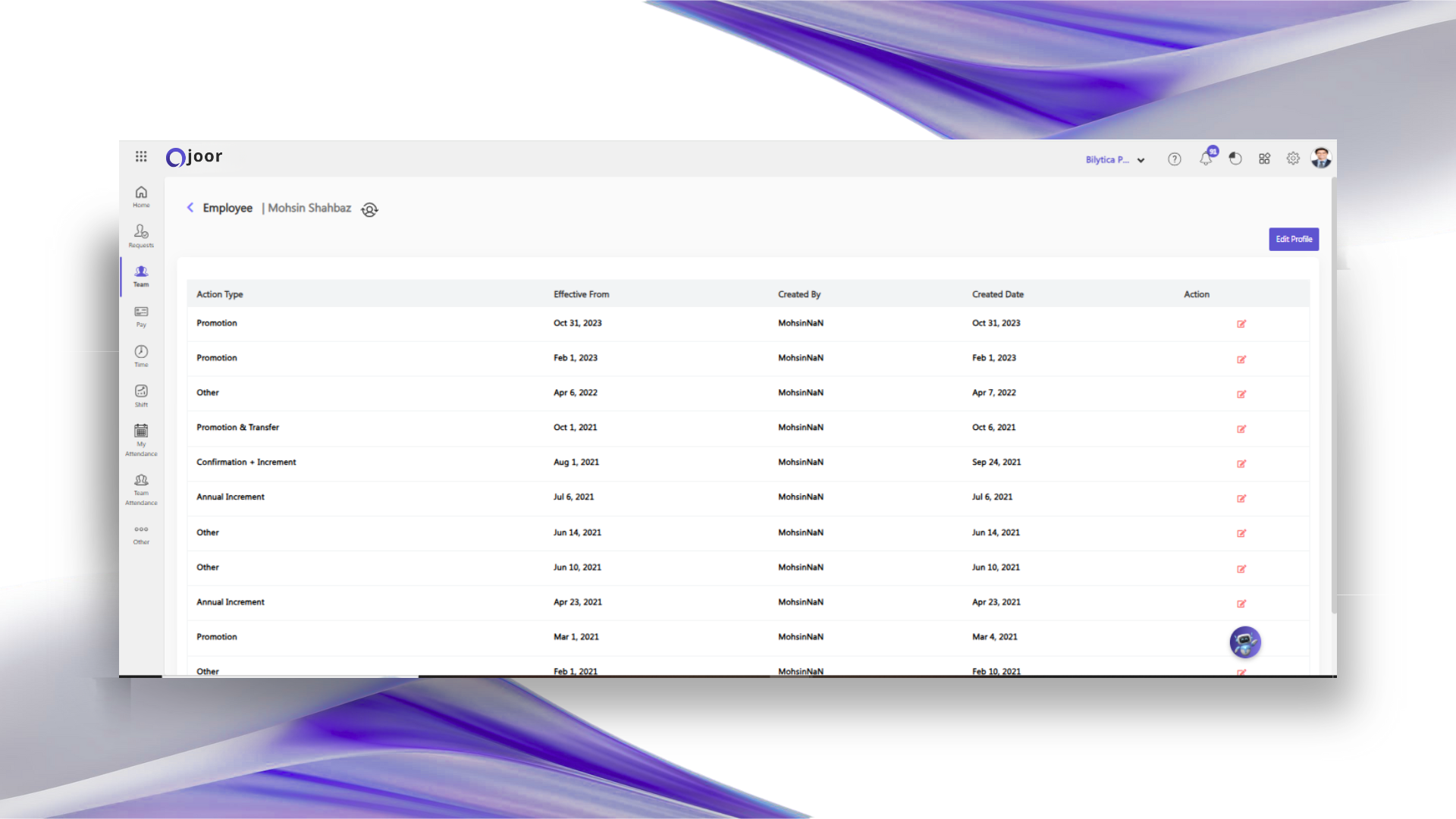1456x819 pixels.
Task: Click the settings gear icon in header
Action: click(x=1293, y=158)
